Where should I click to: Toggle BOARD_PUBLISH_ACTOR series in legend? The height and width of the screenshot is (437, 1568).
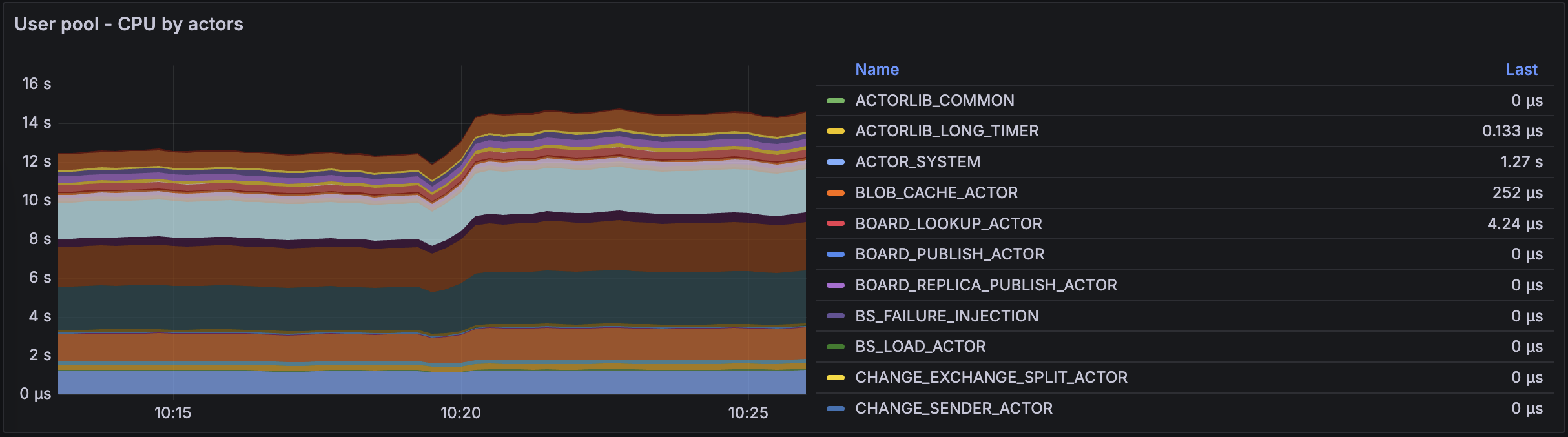949,254
